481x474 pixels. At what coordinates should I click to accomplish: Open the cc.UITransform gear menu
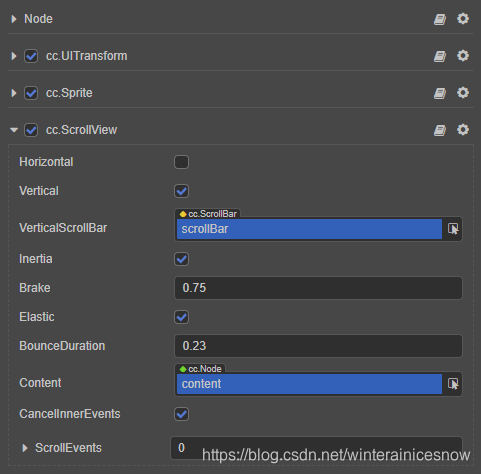[463, 56]
